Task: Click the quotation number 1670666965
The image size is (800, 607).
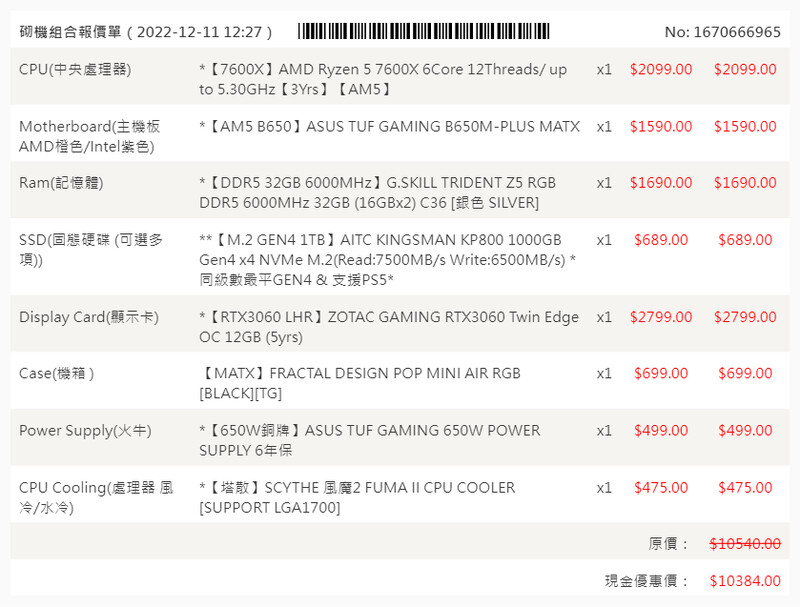Action: coord(722,32)
